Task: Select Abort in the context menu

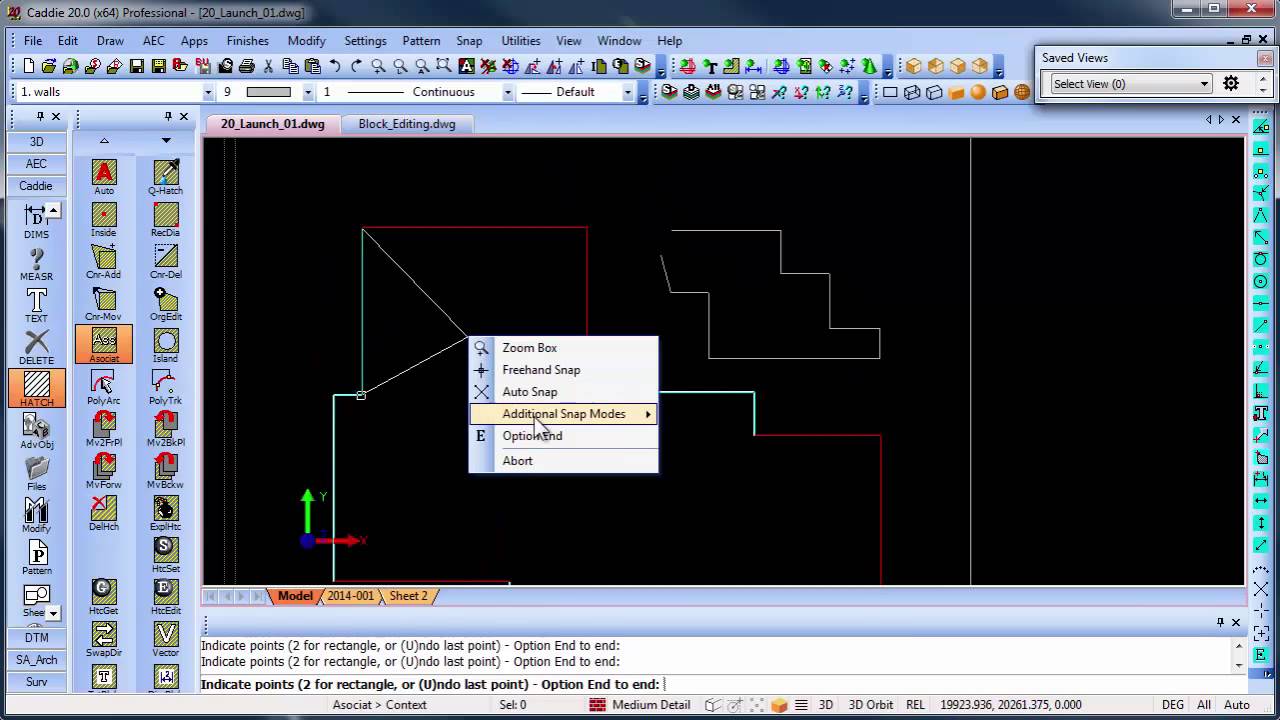Action: [564, 461]
